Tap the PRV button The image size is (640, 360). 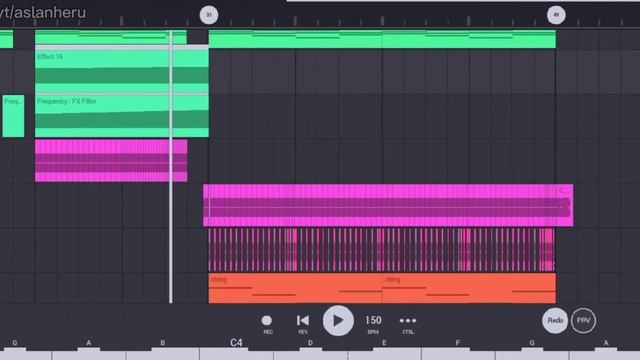coord(583,320)
